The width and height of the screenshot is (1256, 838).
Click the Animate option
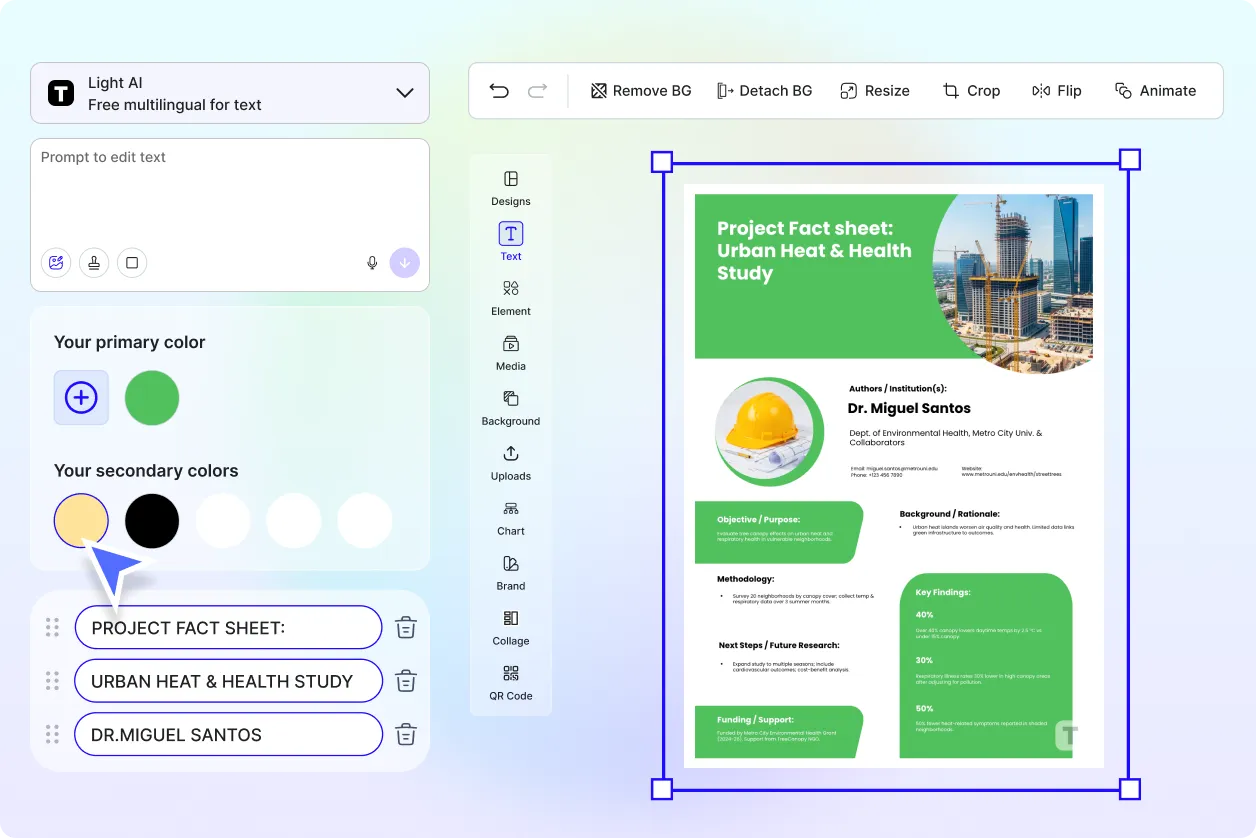click(1156, 91)
